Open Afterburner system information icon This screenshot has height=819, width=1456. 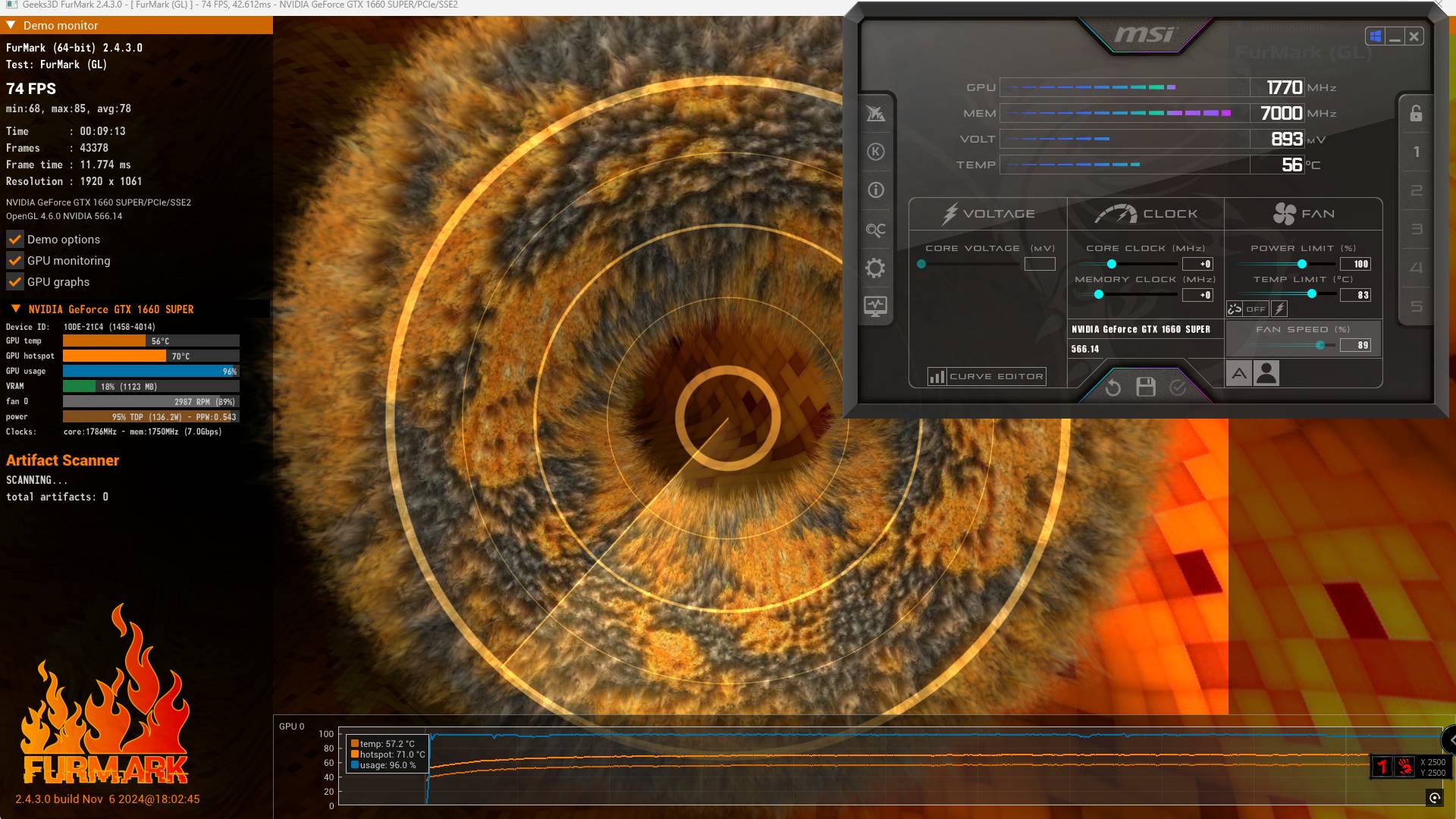876,190
